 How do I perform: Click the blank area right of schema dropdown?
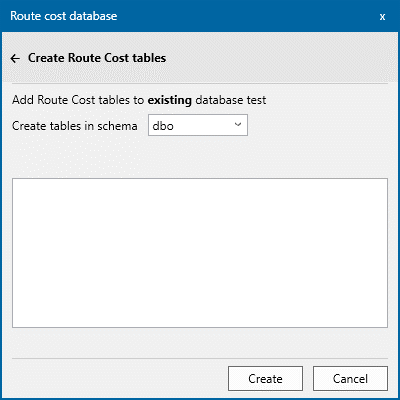pos(318,125)
